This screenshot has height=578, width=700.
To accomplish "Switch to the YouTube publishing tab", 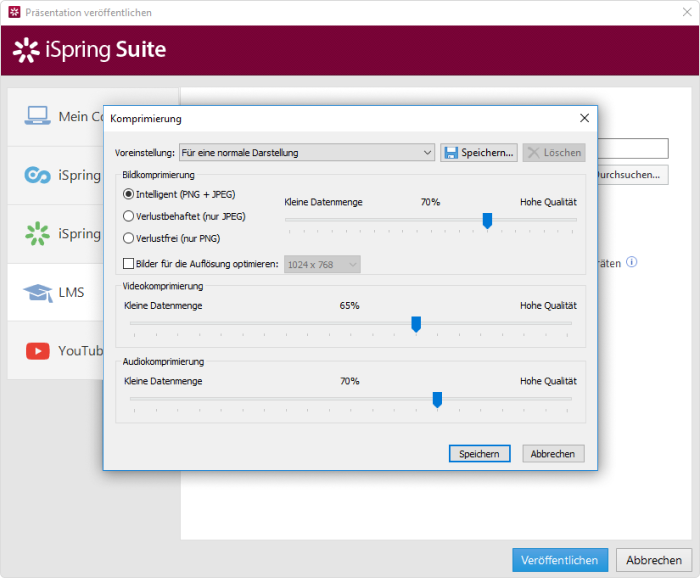I will (56, 351).
